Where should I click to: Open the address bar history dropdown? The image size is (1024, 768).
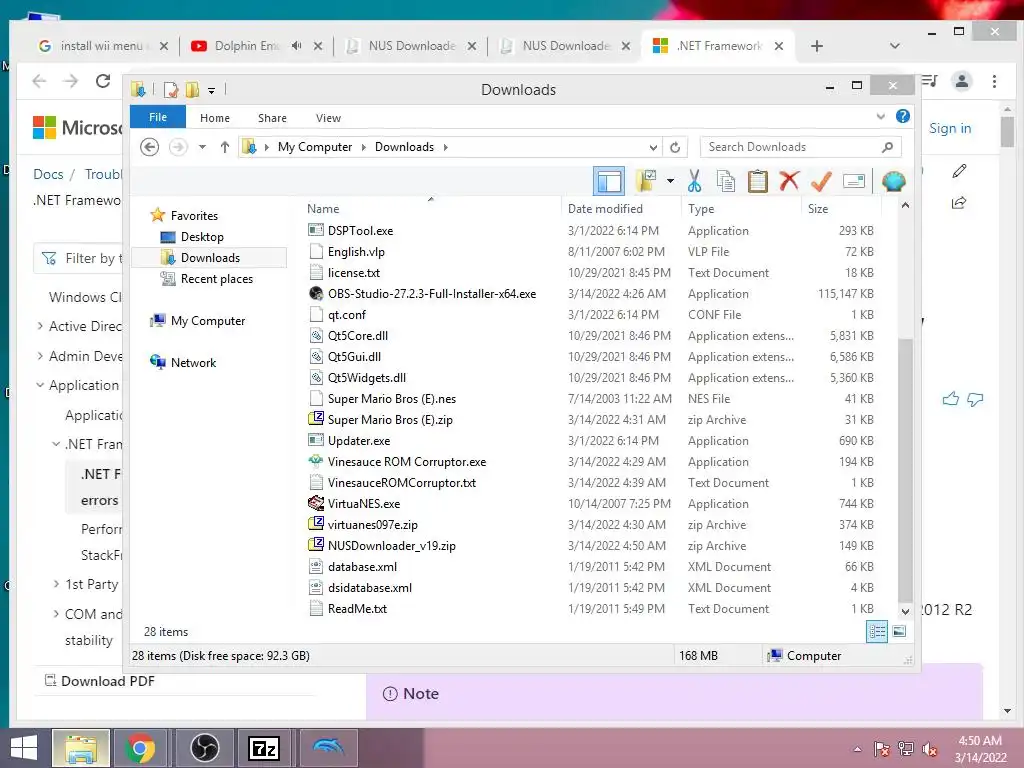tap(653, 147)
